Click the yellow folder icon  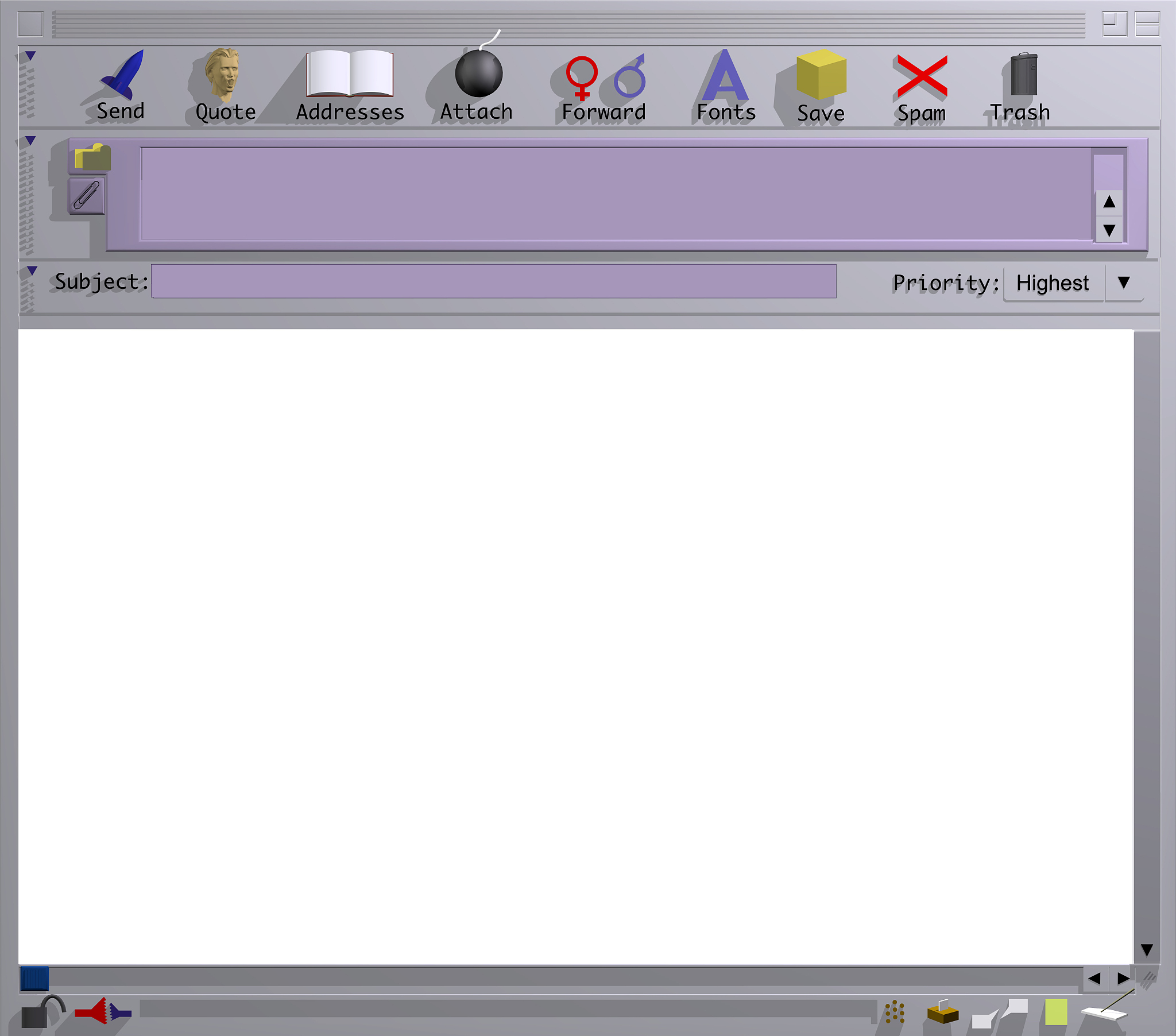tap(92, 157)
